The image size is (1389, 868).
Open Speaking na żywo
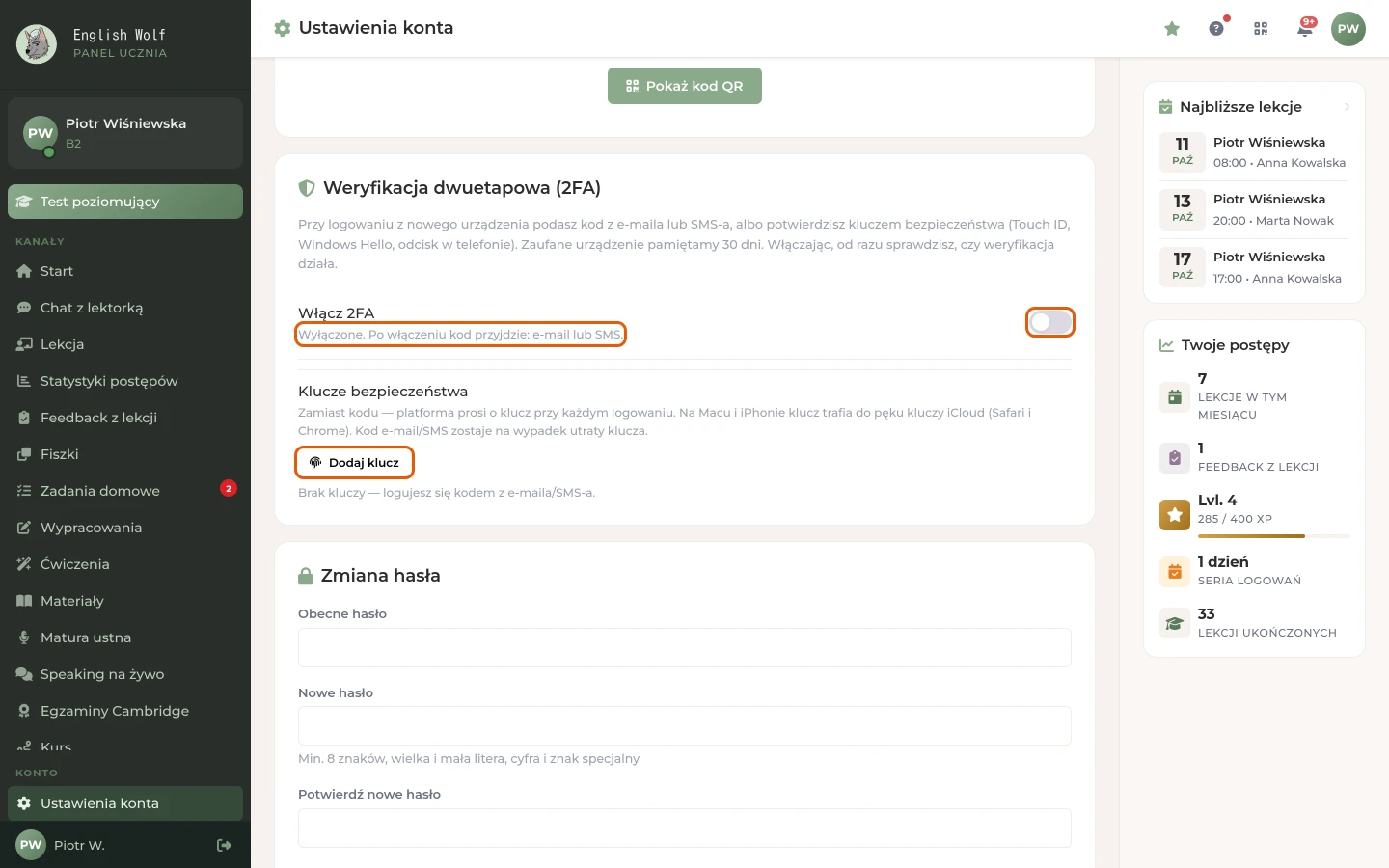(x=125, y=674)
